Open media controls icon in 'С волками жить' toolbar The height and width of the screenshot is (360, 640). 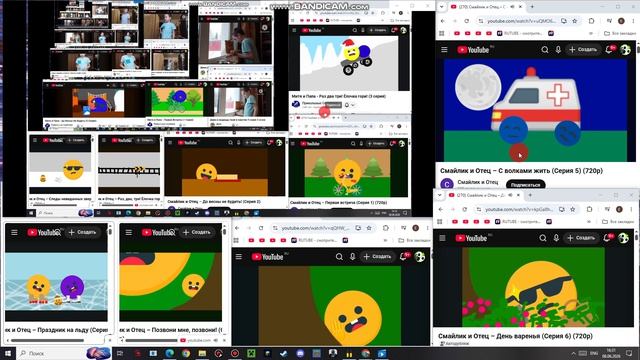[x=609, y=21]
